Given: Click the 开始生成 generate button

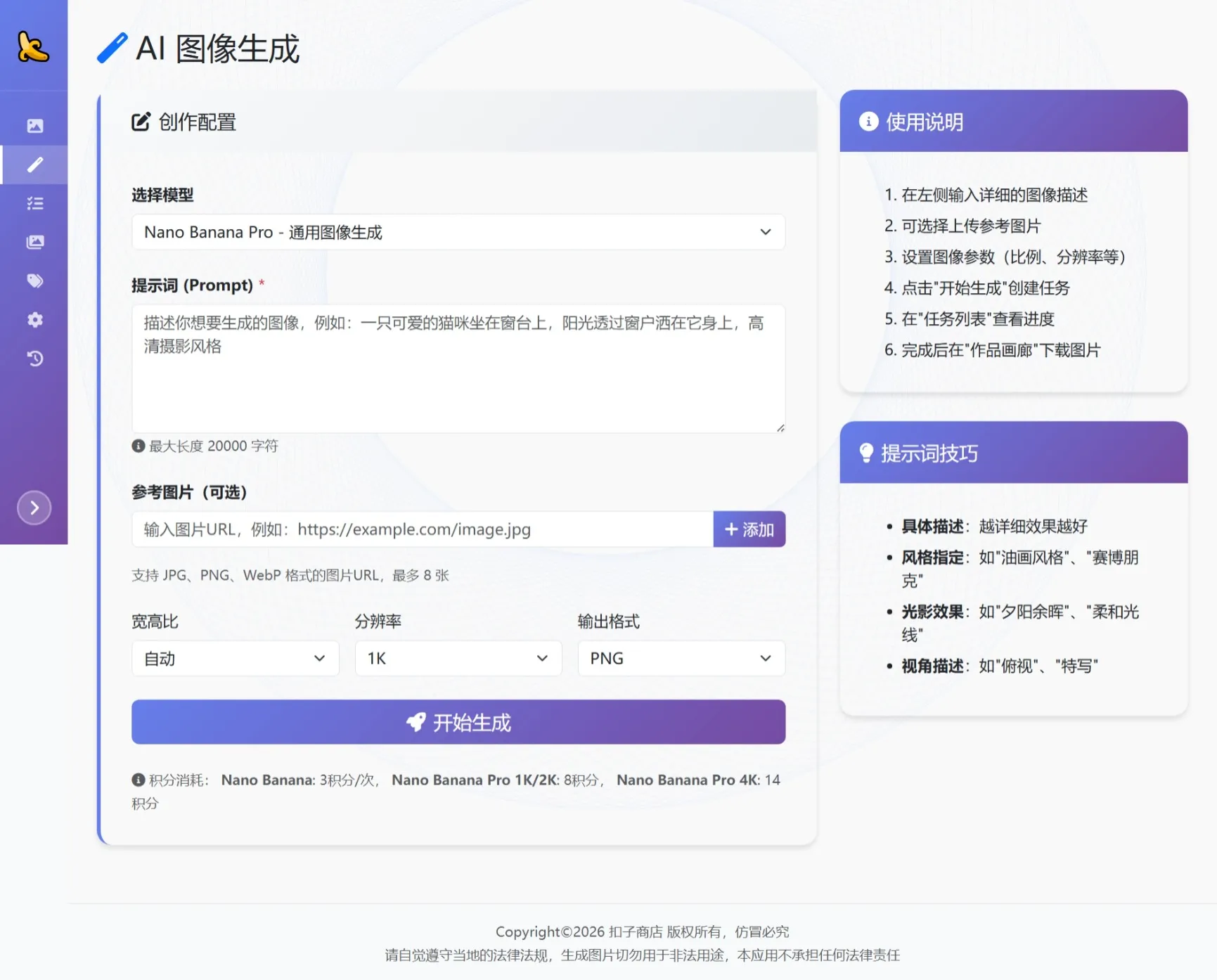Looking at the screenshot, I should click(x=458, y=722).
